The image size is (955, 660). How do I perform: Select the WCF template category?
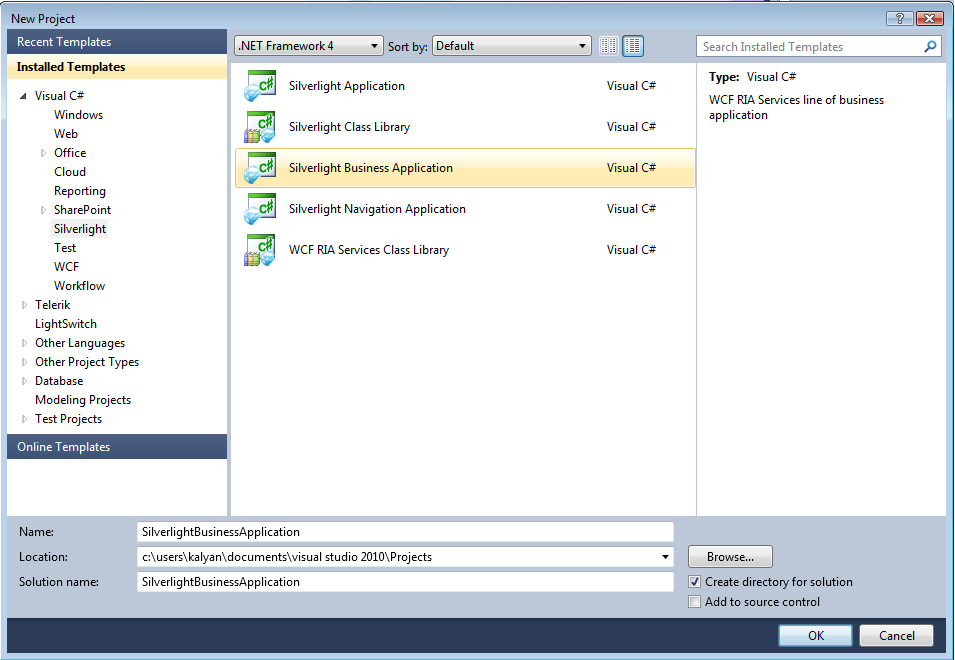point(66,267)
